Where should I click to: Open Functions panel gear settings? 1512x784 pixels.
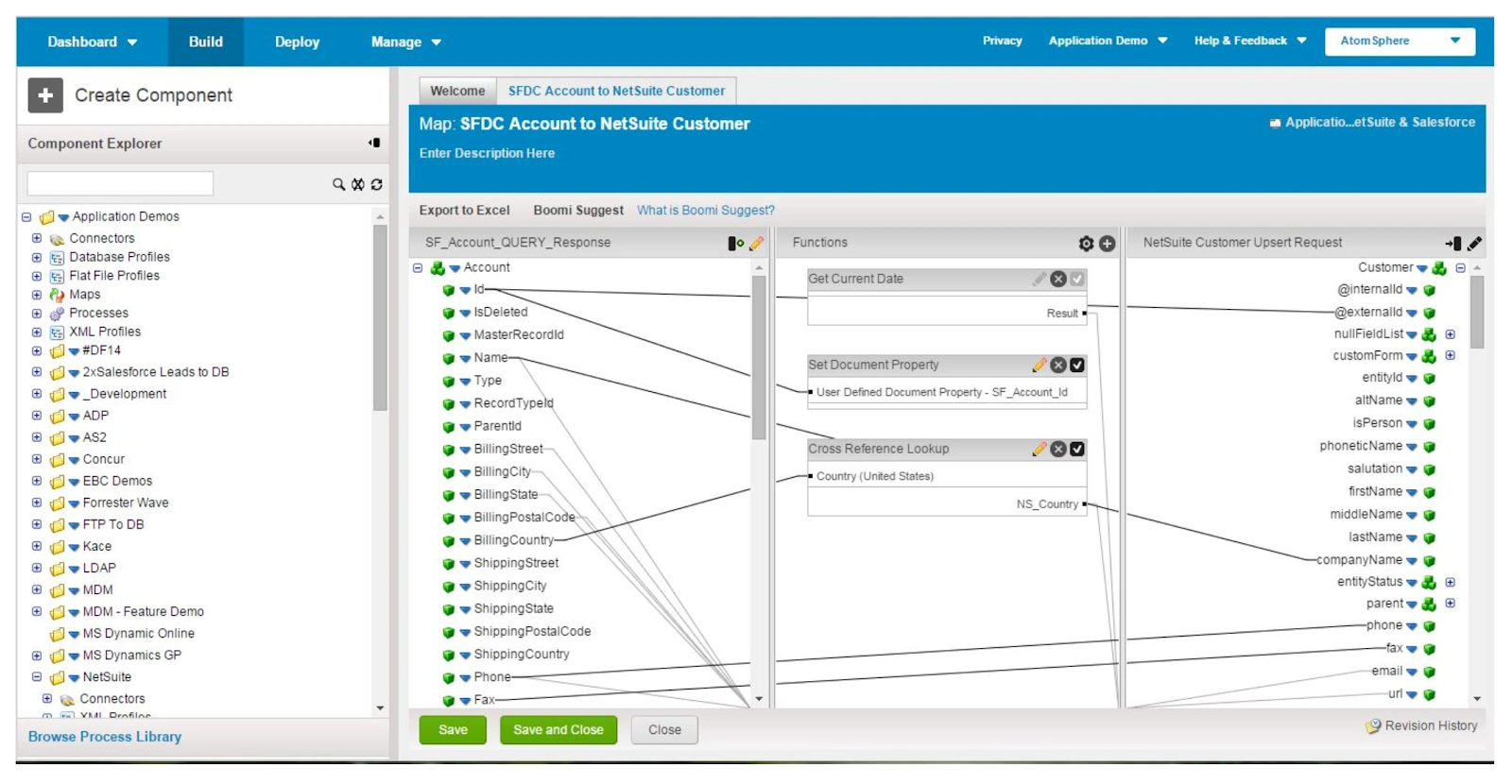click(x=1086, y=244)
